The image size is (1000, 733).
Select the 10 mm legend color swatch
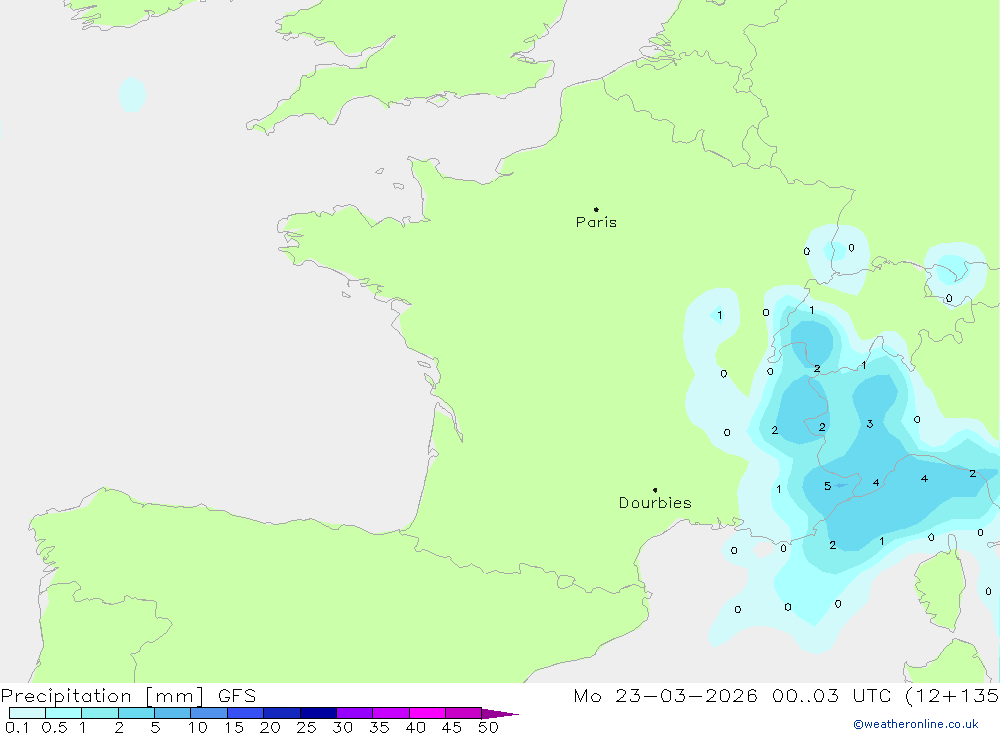coord(209,713)
